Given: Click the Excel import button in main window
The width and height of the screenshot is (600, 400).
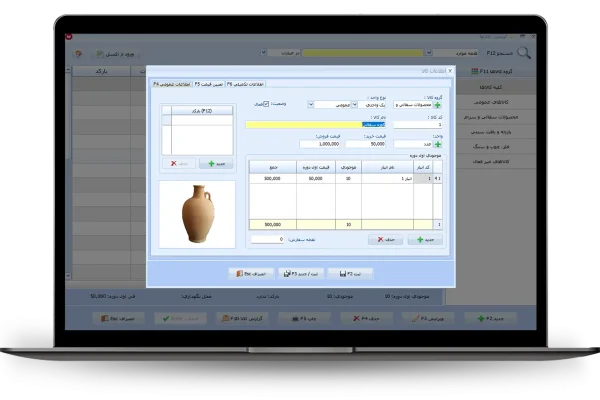Looking at the screenshot, I should pyautogui.click(x=115, y=54).
